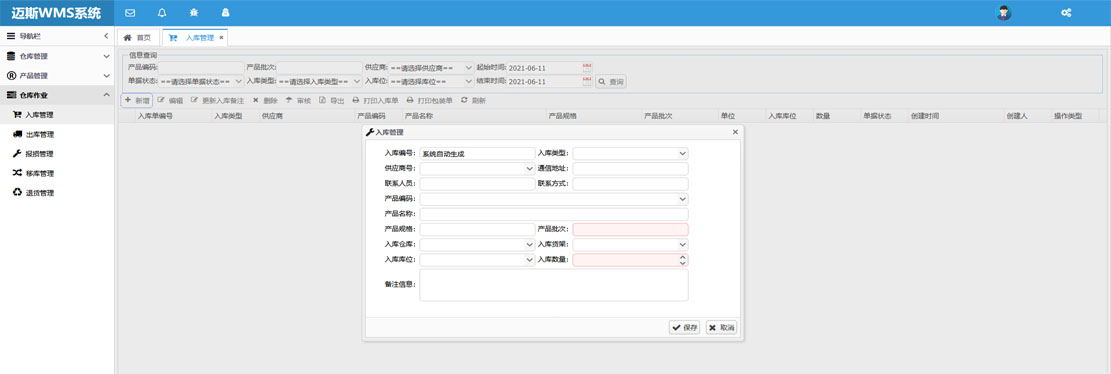Screen dimensions: 1111x374
Task: Click the 产品批次 required field in dialog
Action: pyautogui.click(x=630, y=230)
